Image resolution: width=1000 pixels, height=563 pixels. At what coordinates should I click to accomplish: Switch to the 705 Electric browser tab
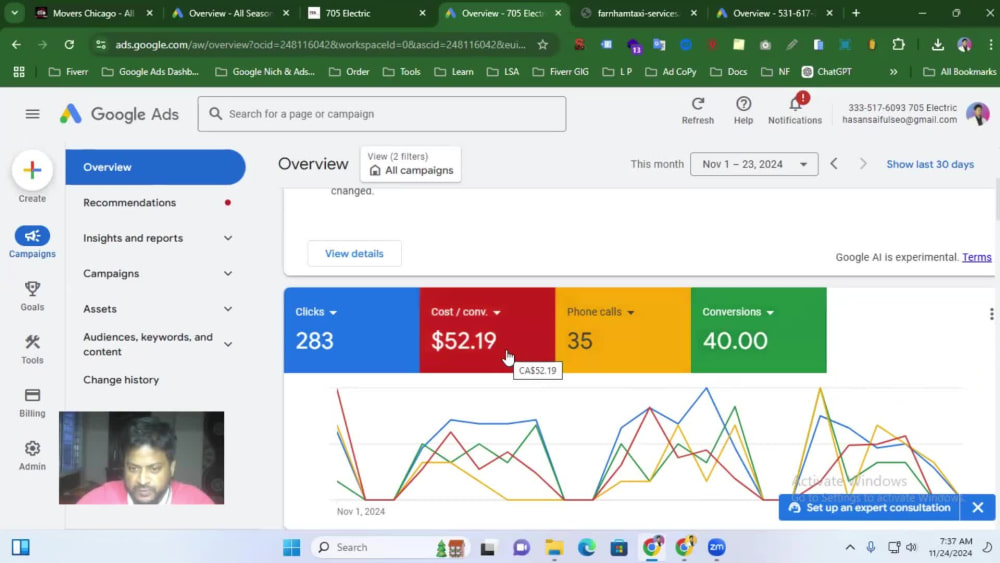coord(365,13)
